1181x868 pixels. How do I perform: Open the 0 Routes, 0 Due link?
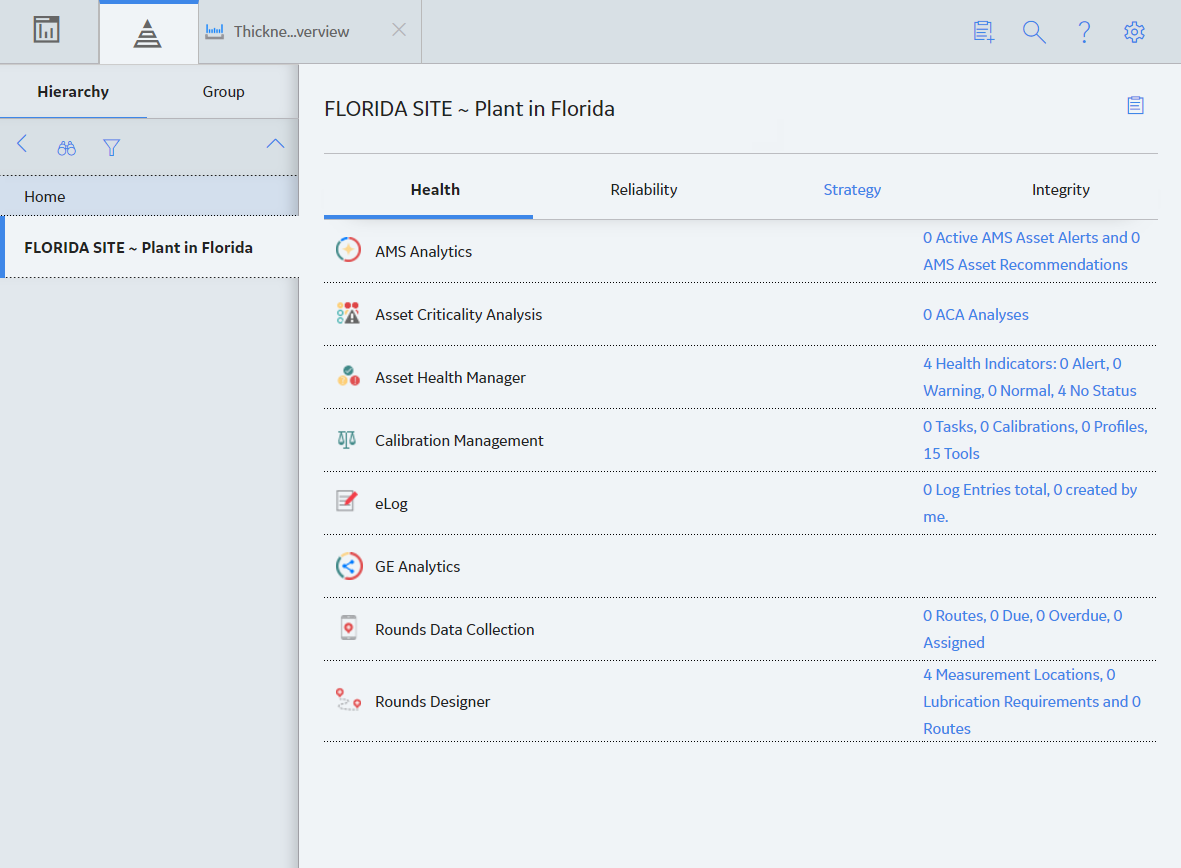(1023, 629)
